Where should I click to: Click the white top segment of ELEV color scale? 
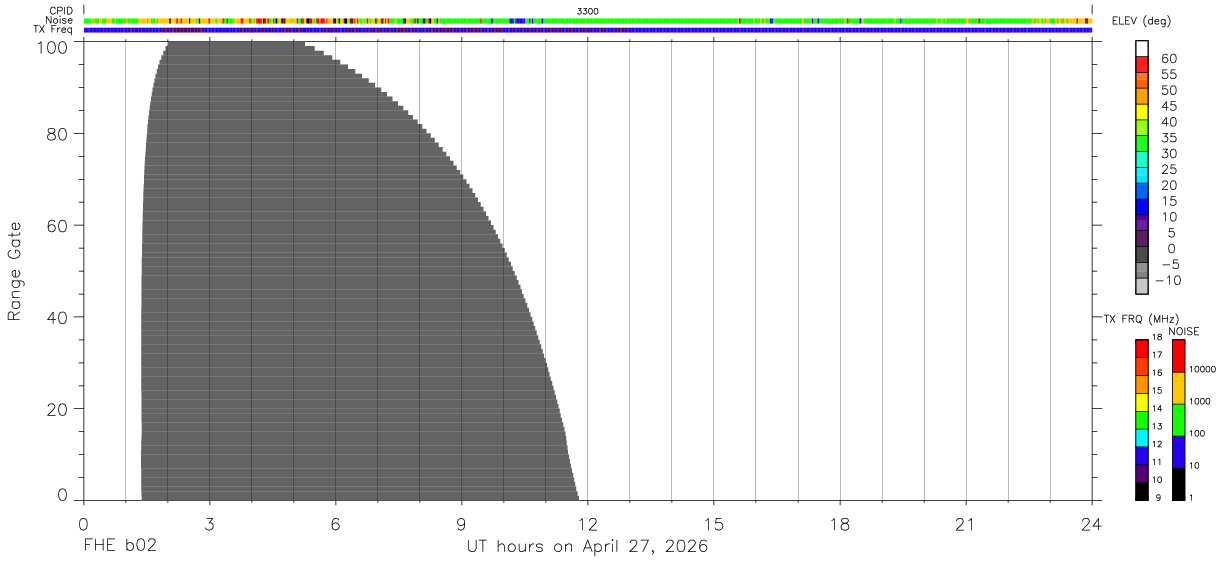[x=1142, y=47]
